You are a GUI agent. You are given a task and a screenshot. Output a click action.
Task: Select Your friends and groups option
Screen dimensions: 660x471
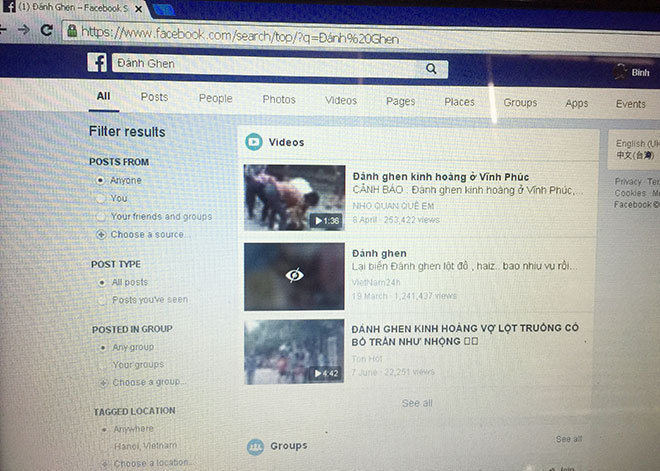pyautogui.click(x=101, y=216)
